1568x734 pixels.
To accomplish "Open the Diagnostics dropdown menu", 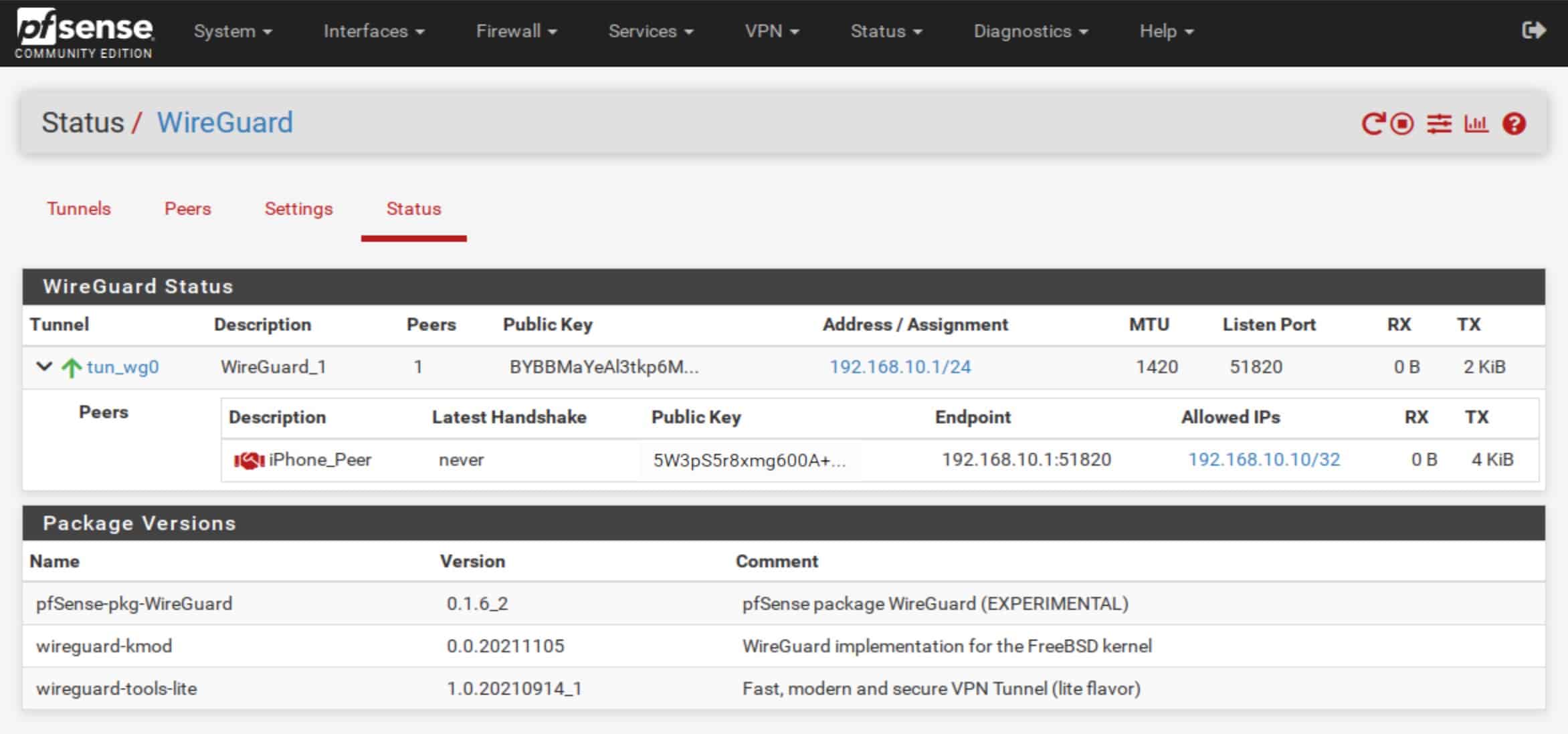I will 1031,31.
